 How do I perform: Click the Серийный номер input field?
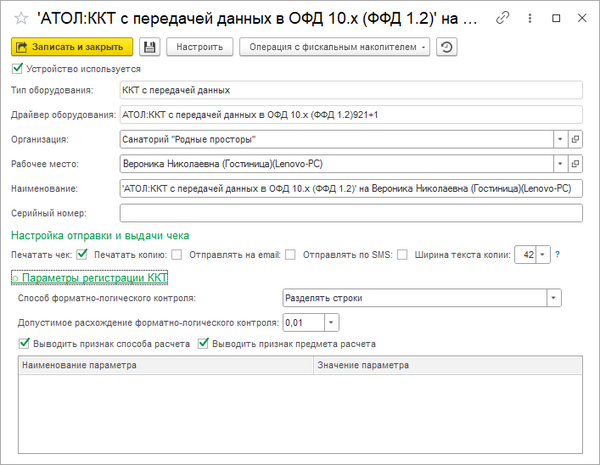point(351,213)
